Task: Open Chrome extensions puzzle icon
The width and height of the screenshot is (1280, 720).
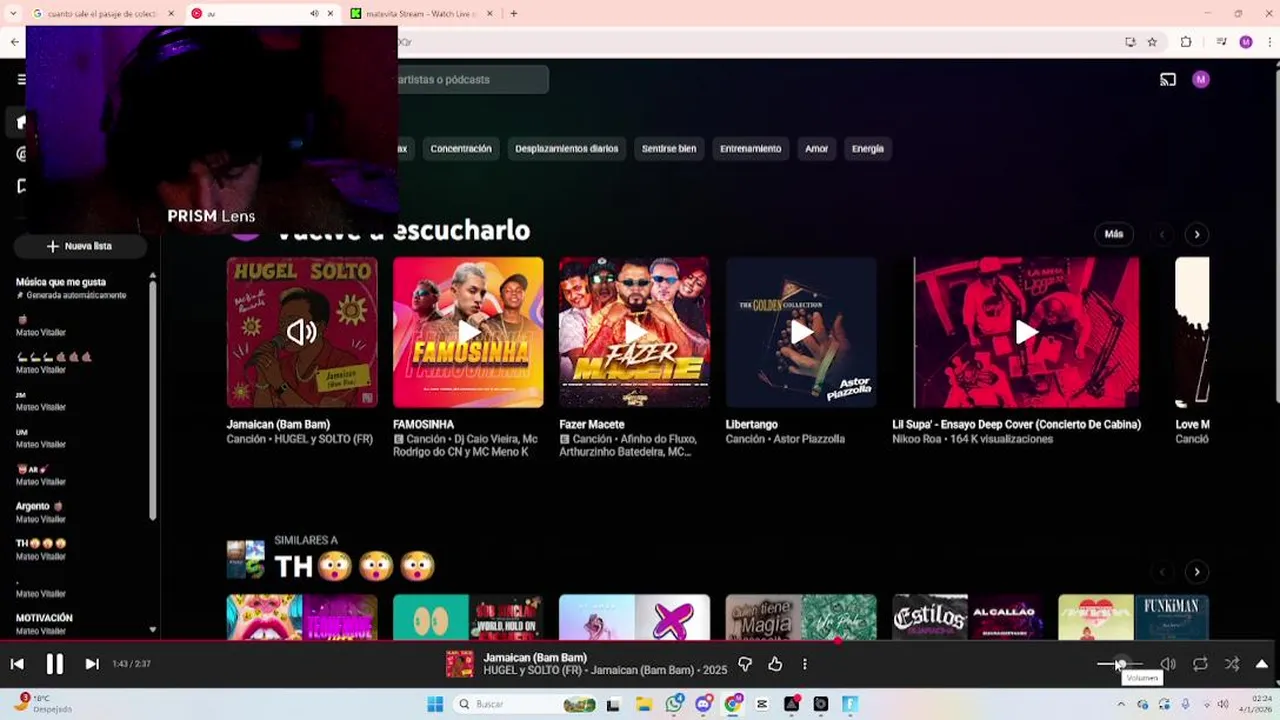Action: 1186,42
